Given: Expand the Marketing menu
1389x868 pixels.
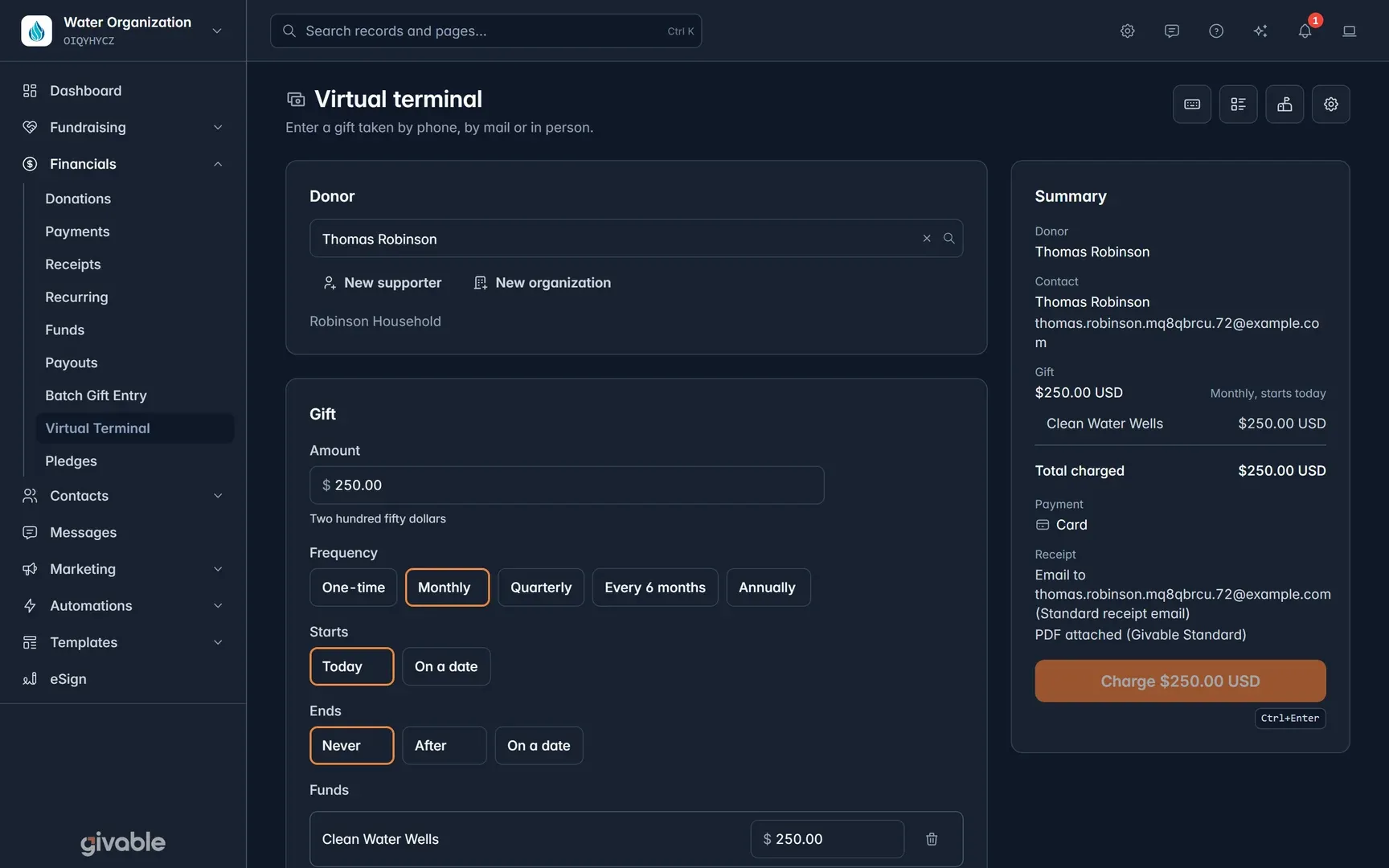Looking at the screenshot, I should pos(123,569).
